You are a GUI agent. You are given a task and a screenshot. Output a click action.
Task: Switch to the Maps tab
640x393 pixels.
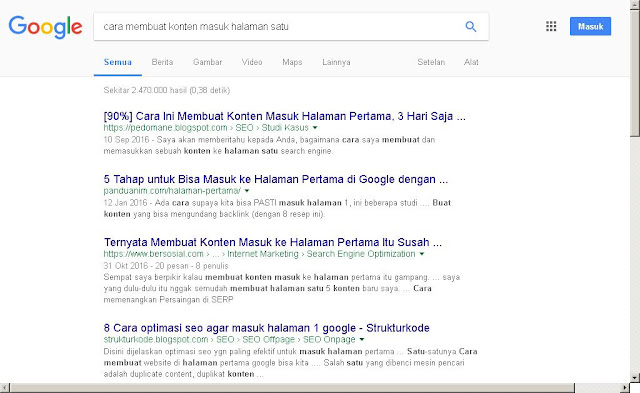coord(292,62)
